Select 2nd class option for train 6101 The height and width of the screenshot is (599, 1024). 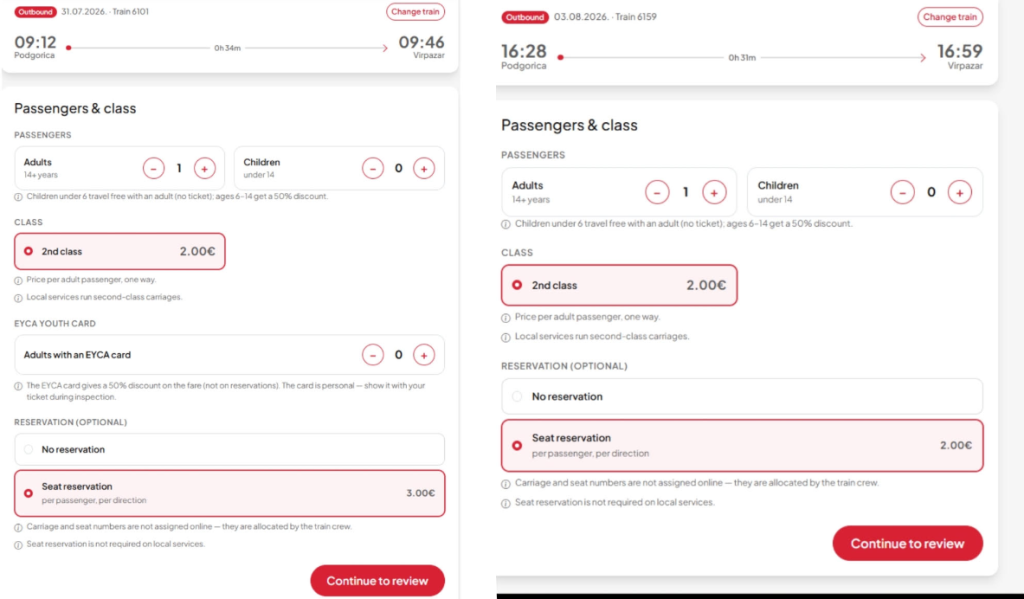point(120,251)
